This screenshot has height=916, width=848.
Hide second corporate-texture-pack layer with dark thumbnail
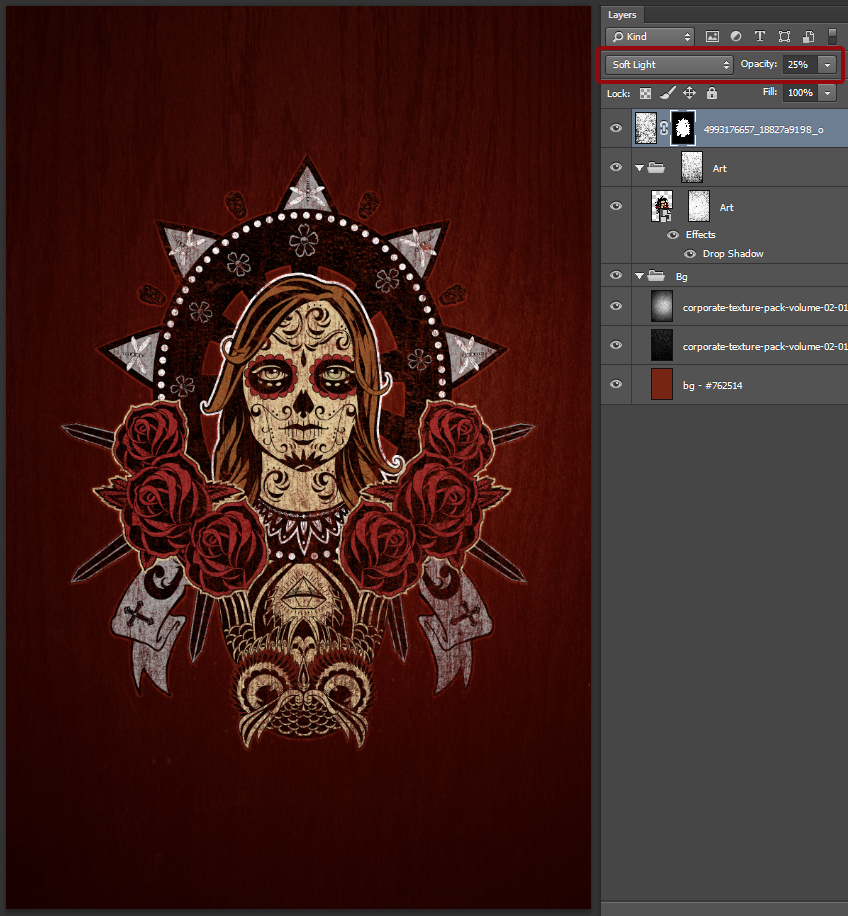pyautogui.click(x=616, y=345)
